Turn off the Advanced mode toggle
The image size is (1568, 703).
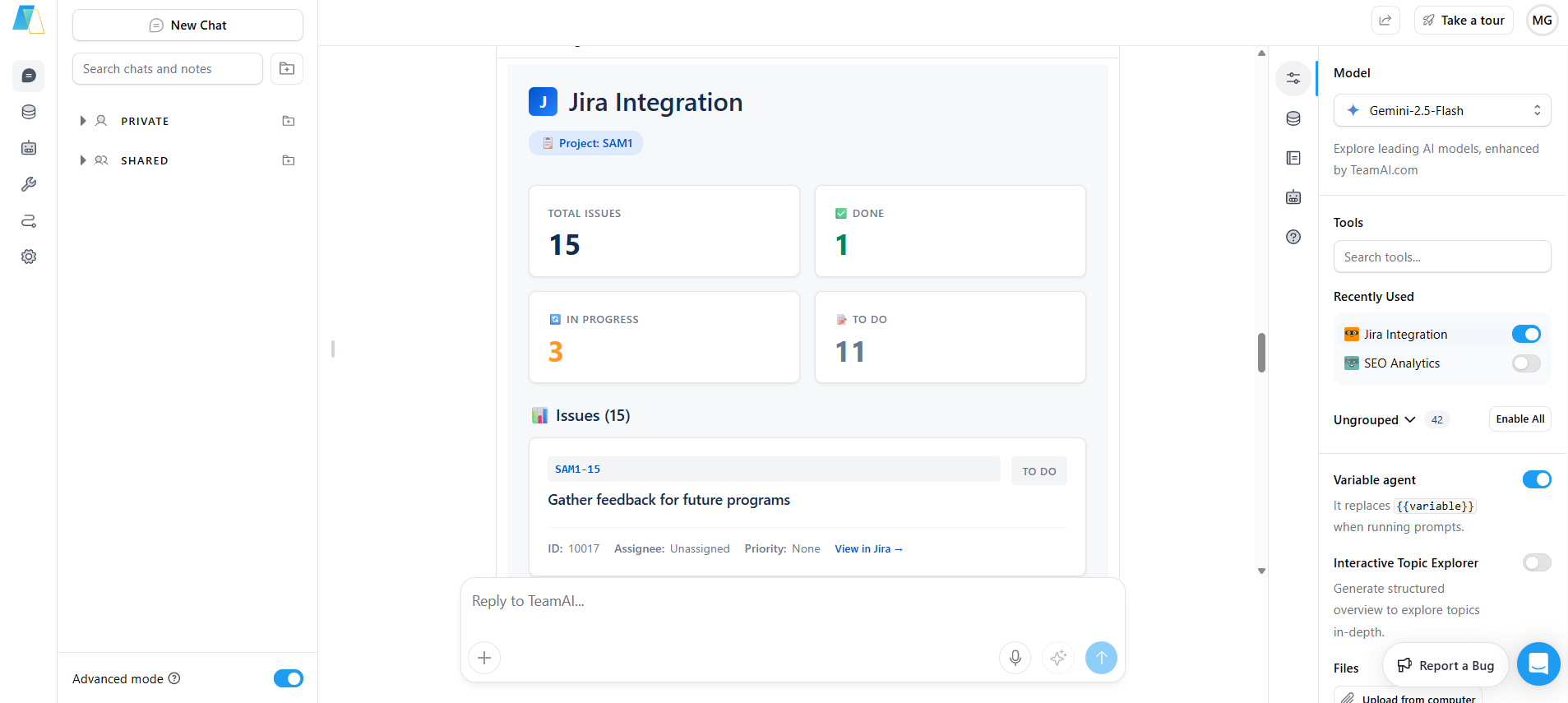click(289, 678)
